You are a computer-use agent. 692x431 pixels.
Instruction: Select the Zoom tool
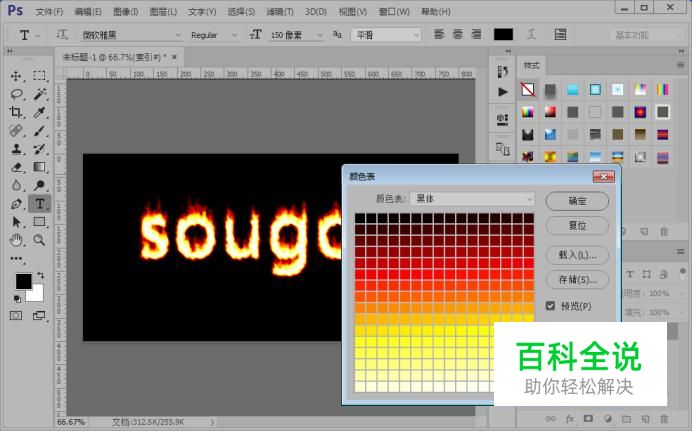39,240
